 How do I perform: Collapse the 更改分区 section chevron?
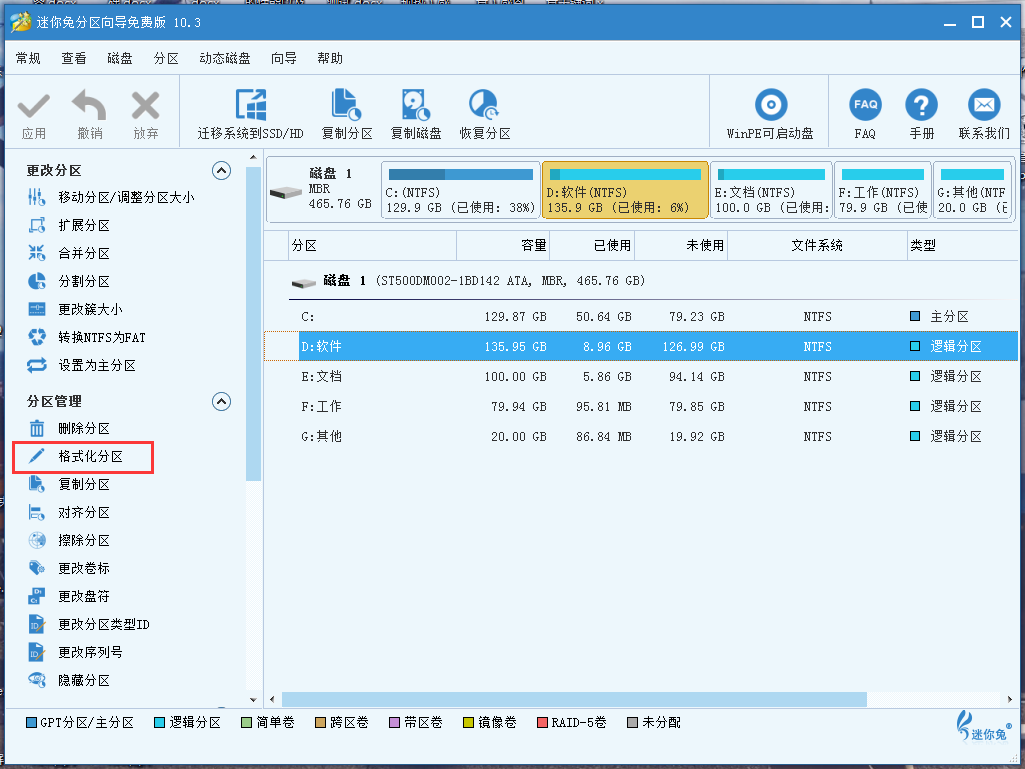222,171
